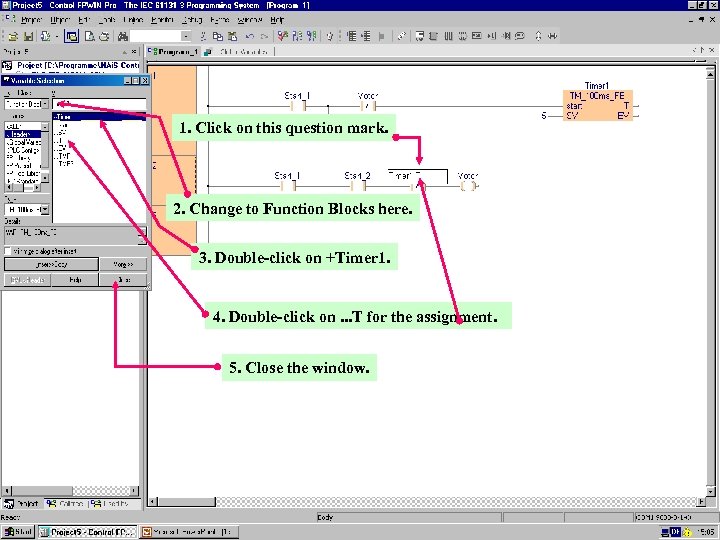Click the Help button in Variable Selection

click(75, 280)
